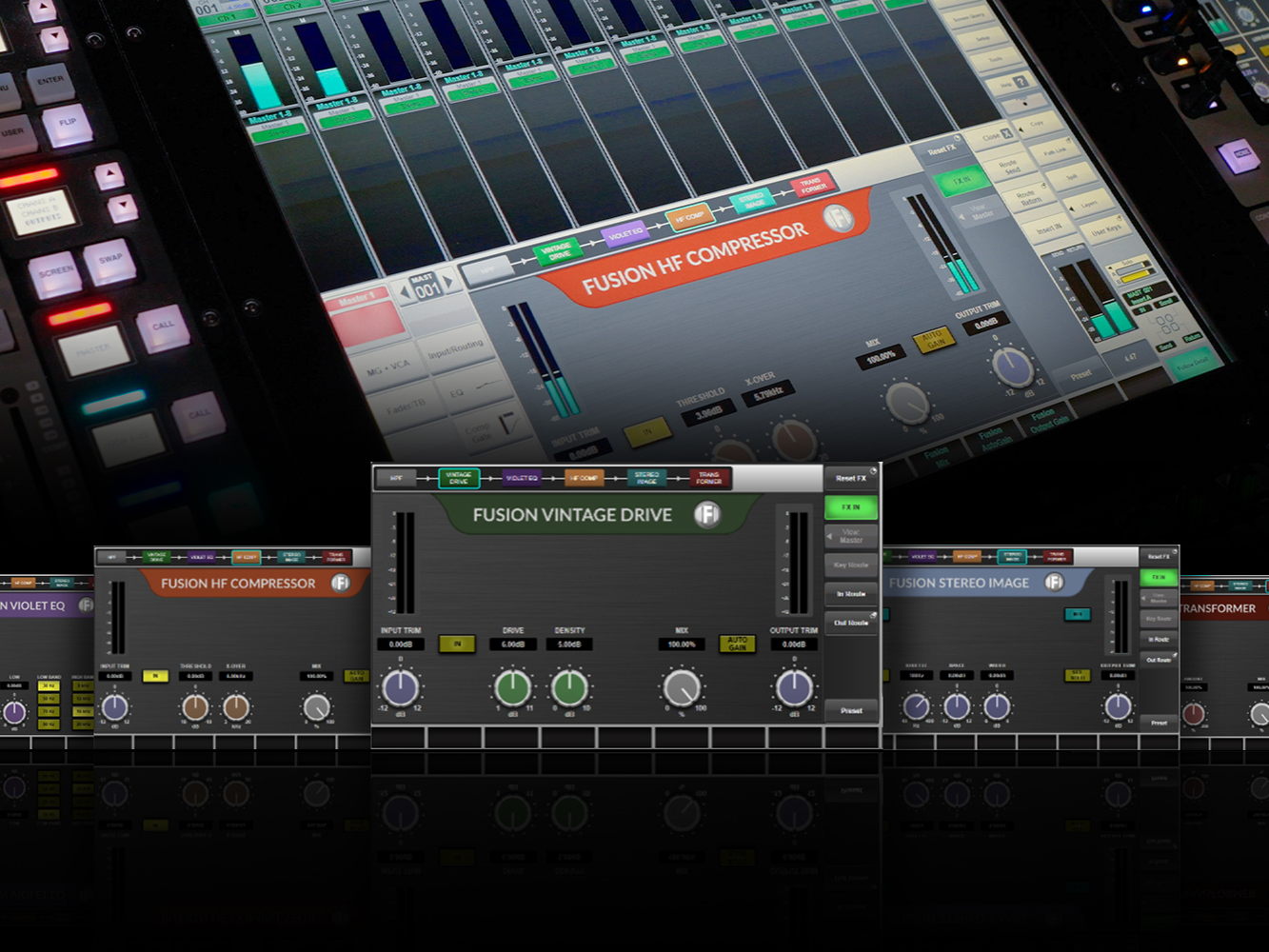The height and width of the screenshot is (952, 1269).
Task: Open HF Comp block in the center panel chain
Action: tap(585, 478)
